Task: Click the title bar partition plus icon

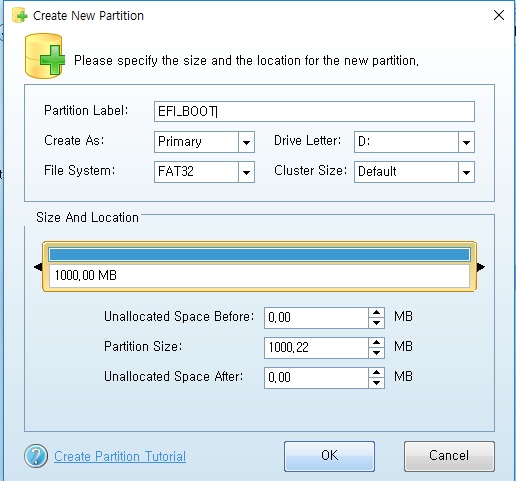Action: 19,15
